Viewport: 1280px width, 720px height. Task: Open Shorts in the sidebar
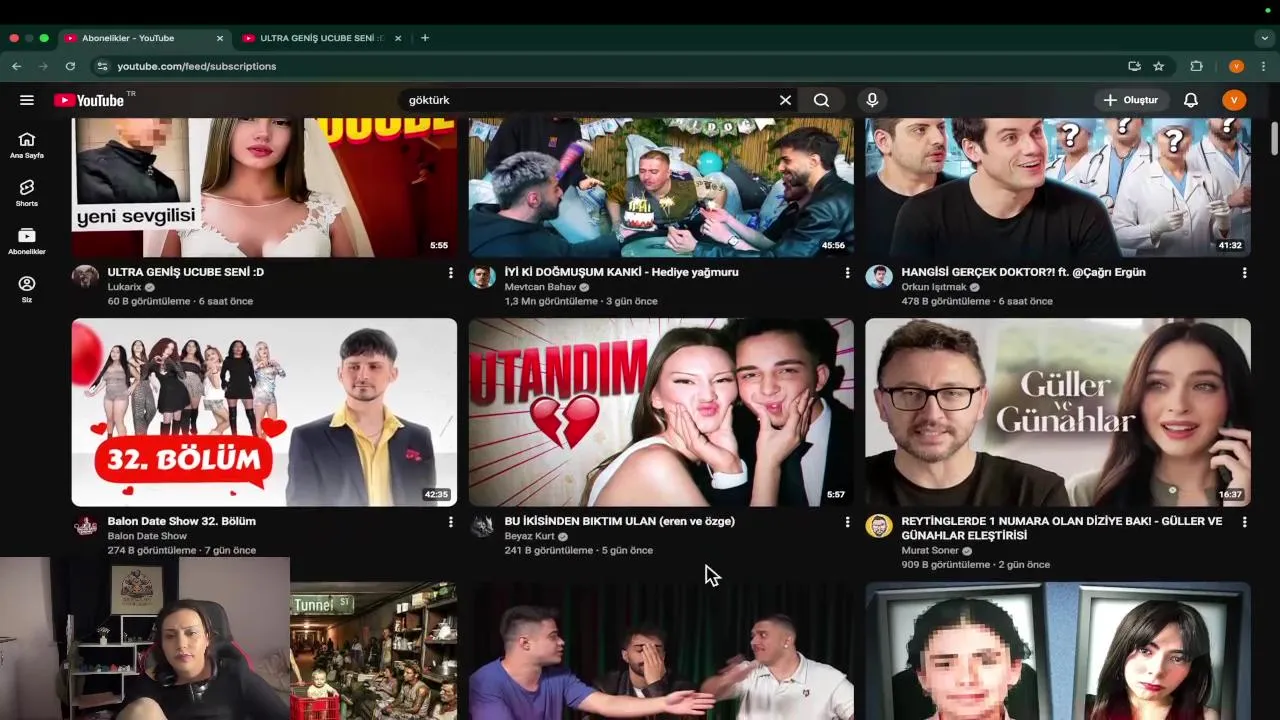[x=27, y=194]
